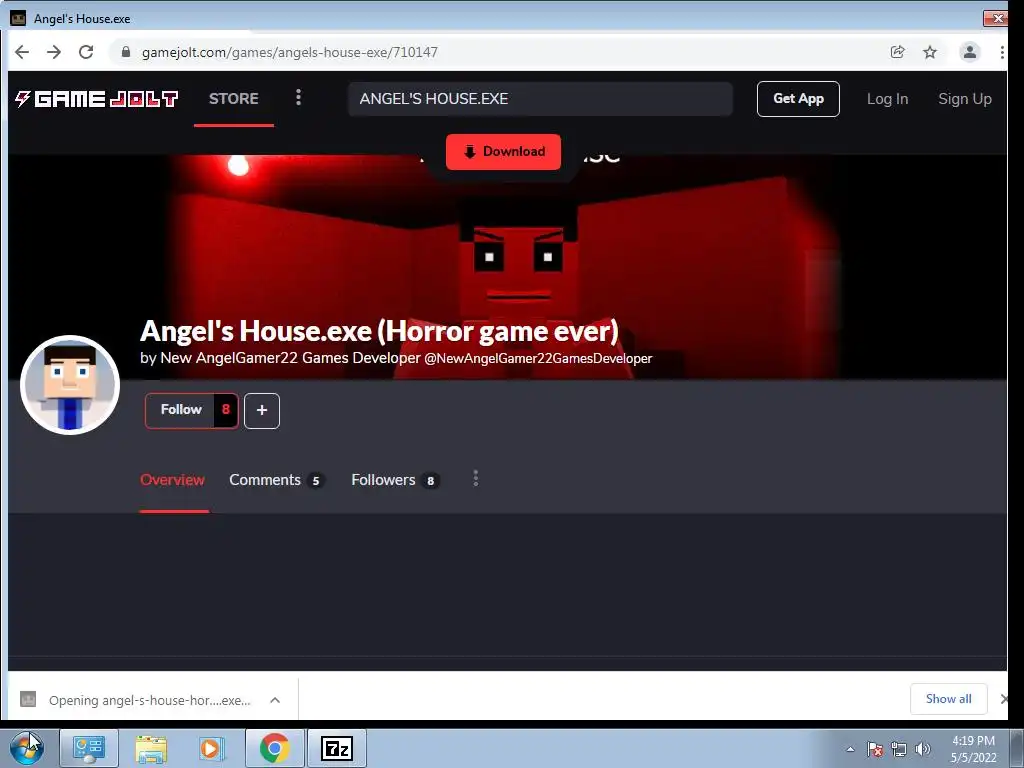Click the padlock site info icon
The image size is (1024, 768).
pos(126,52)
